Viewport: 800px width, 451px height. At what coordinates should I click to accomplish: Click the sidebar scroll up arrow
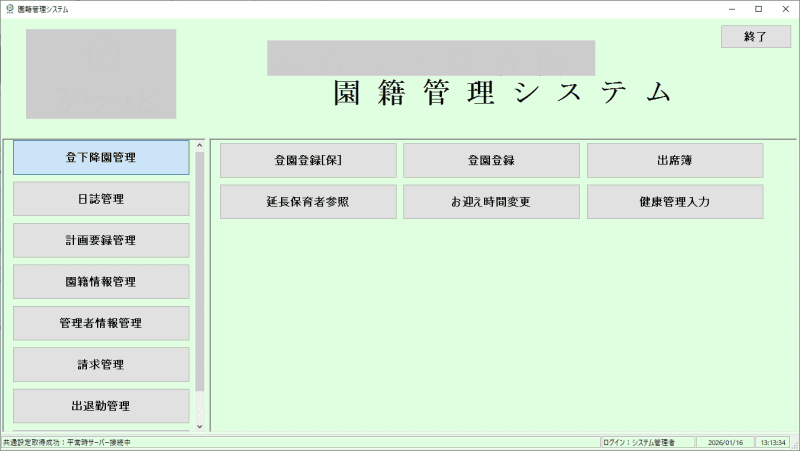click(x=199, y=146)
